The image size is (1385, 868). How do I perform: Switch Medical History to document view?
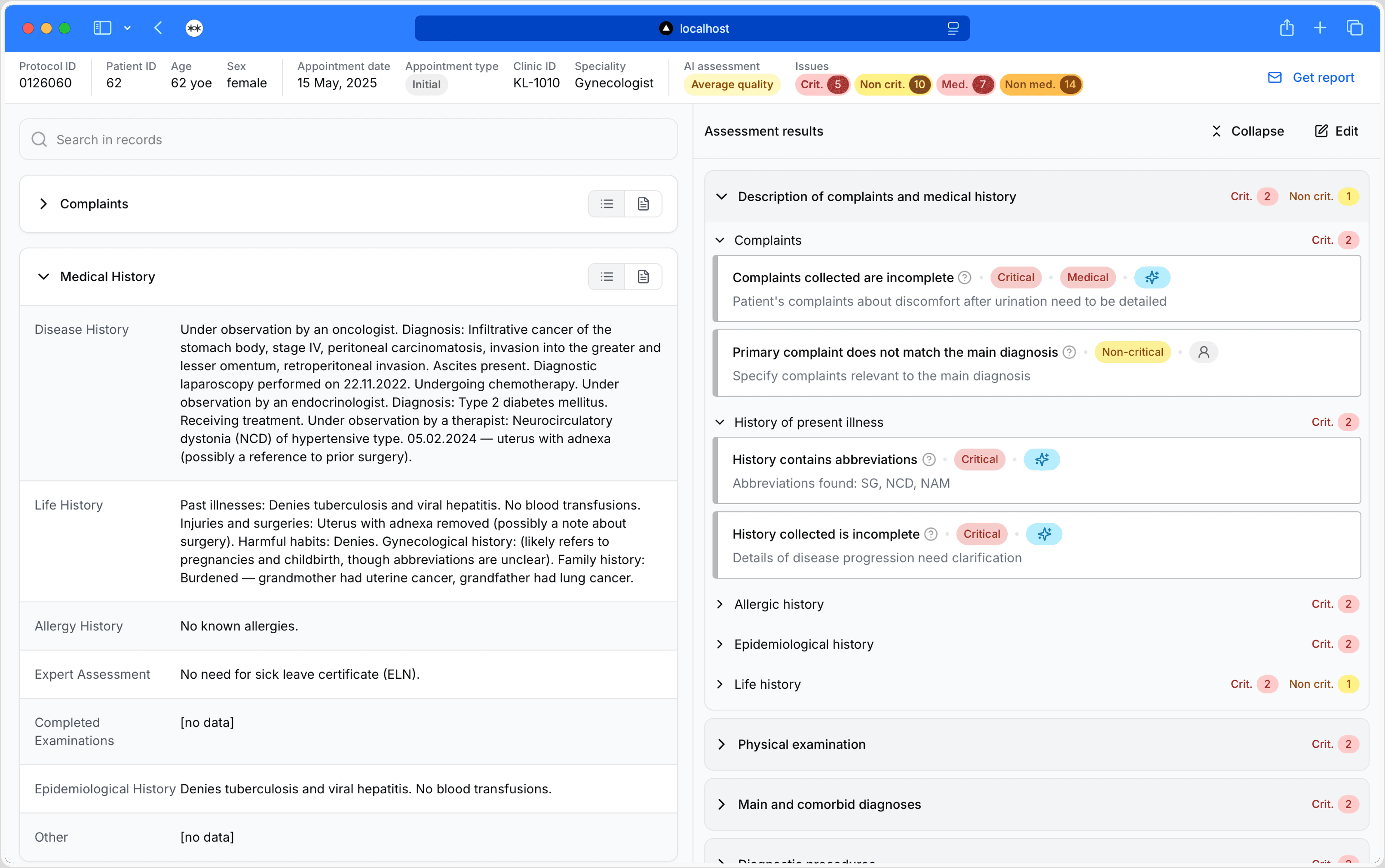[x=643, y=277]
